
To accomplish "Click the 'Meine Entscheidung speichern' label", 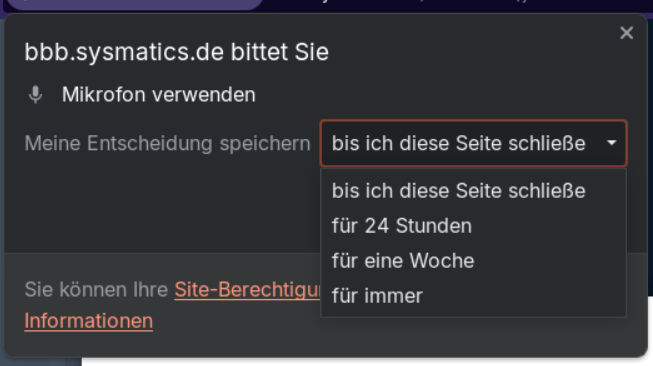I will pos(167,143).
